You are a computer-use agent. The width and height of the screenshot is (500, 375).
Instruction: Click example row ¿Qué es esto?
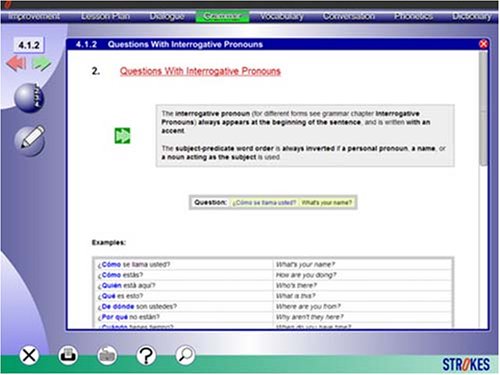click(x=120, y=296)
